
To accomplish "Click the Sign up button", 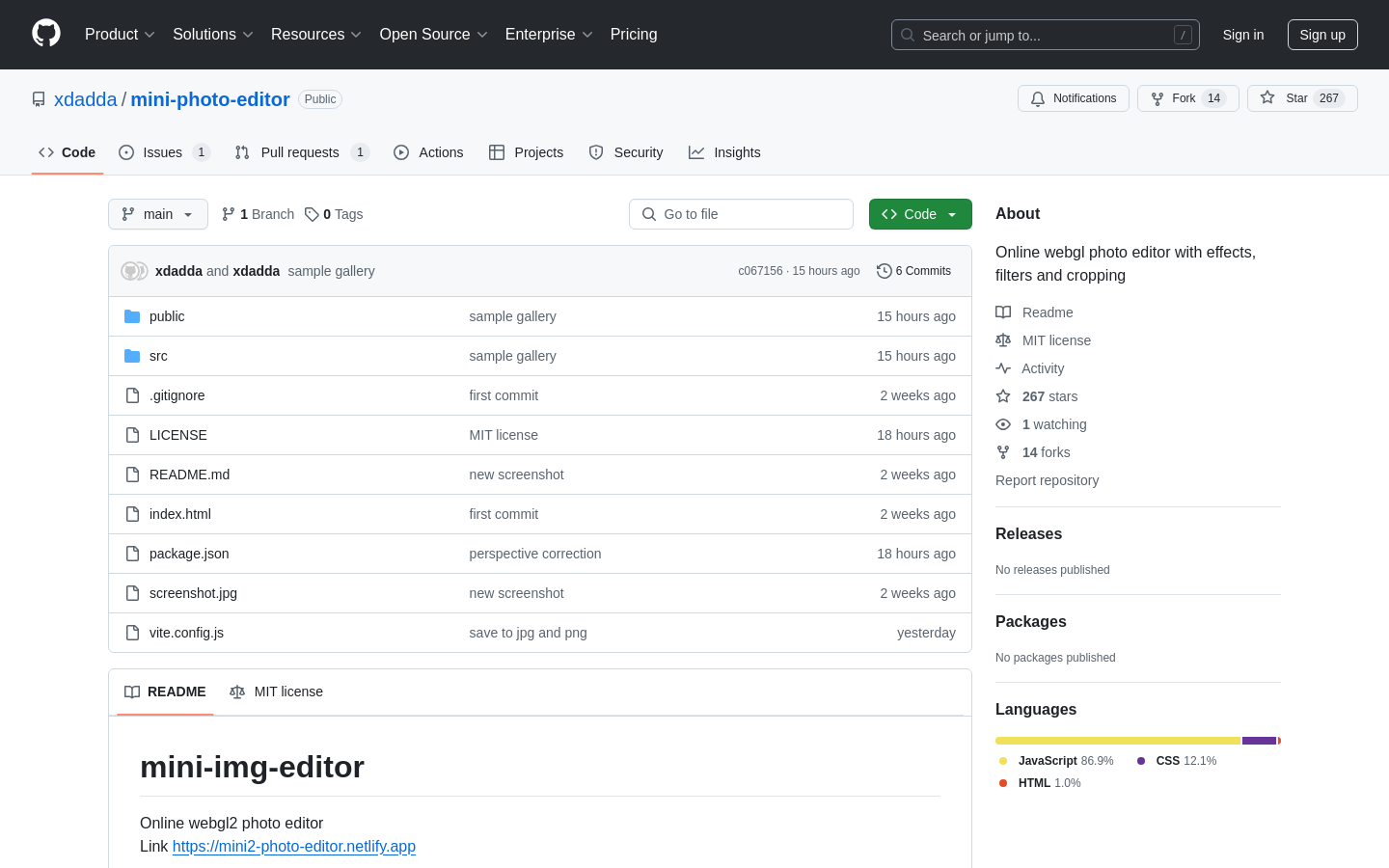I will click(x=1322, y=35).
